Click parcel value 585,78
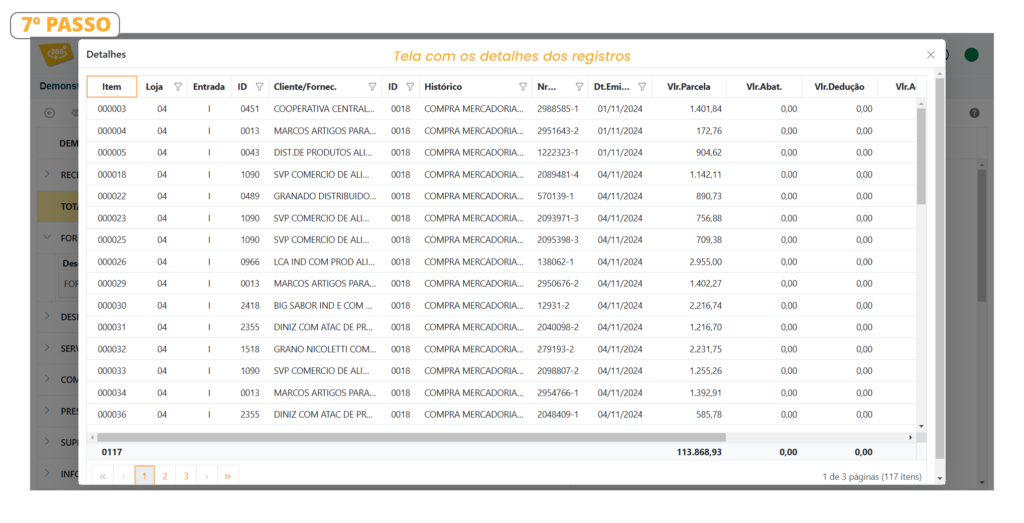The width and height of the screenshot is (1024, 523). click(709, 415)
